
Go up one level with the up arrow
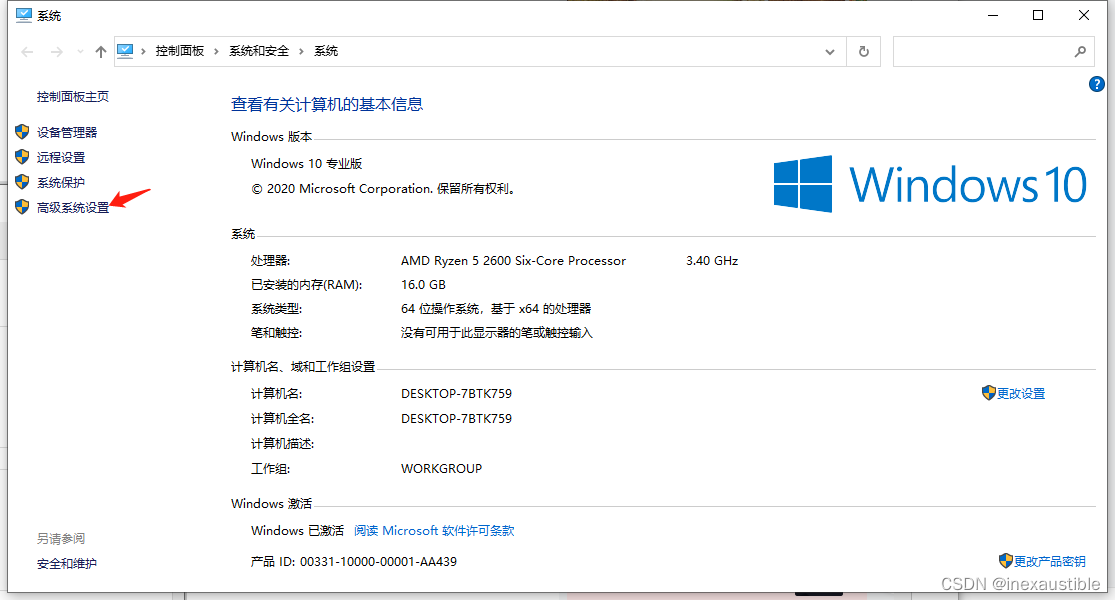coord(101,52)
